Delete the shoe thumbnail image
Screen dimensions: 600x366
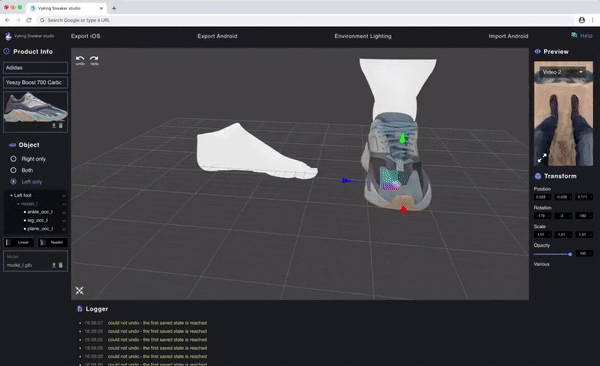pyautogui.click(x=61, y=126)
